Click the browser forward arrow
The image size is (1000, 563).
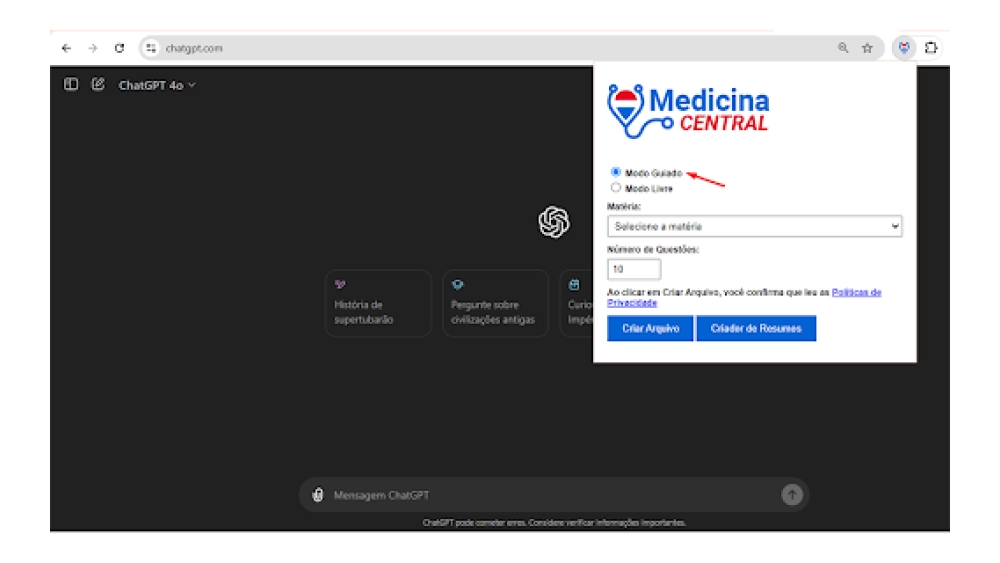pos(93,48)
